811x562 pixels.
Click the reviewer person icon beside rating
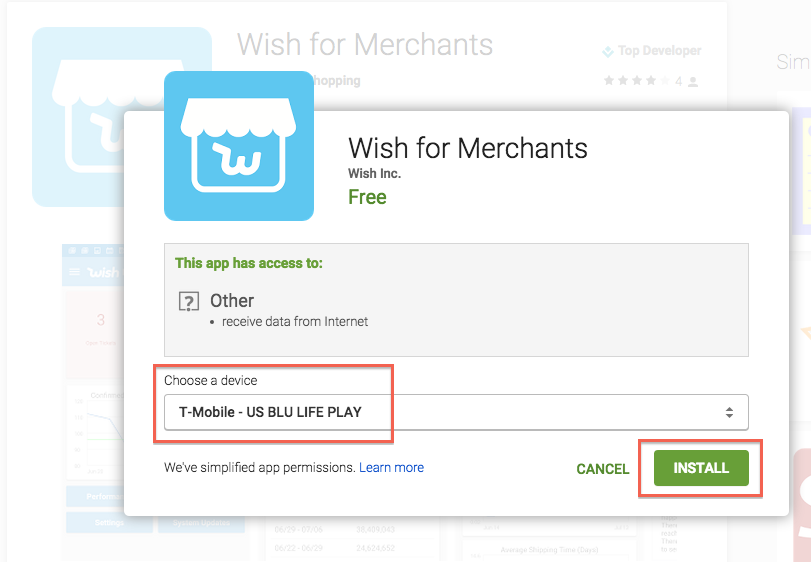coord(694,82)
